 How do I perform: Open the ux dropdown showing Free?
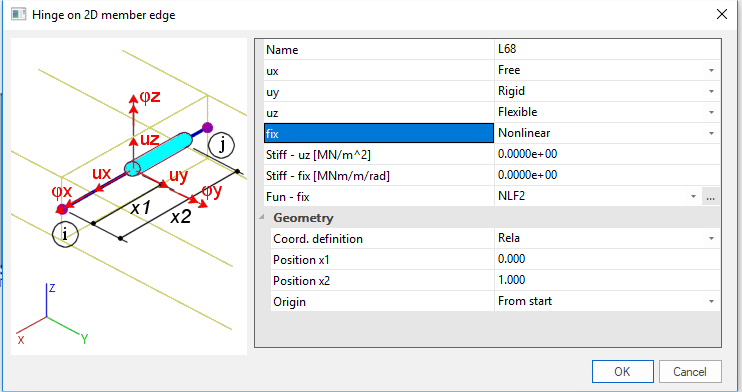[x=711, y=71]
